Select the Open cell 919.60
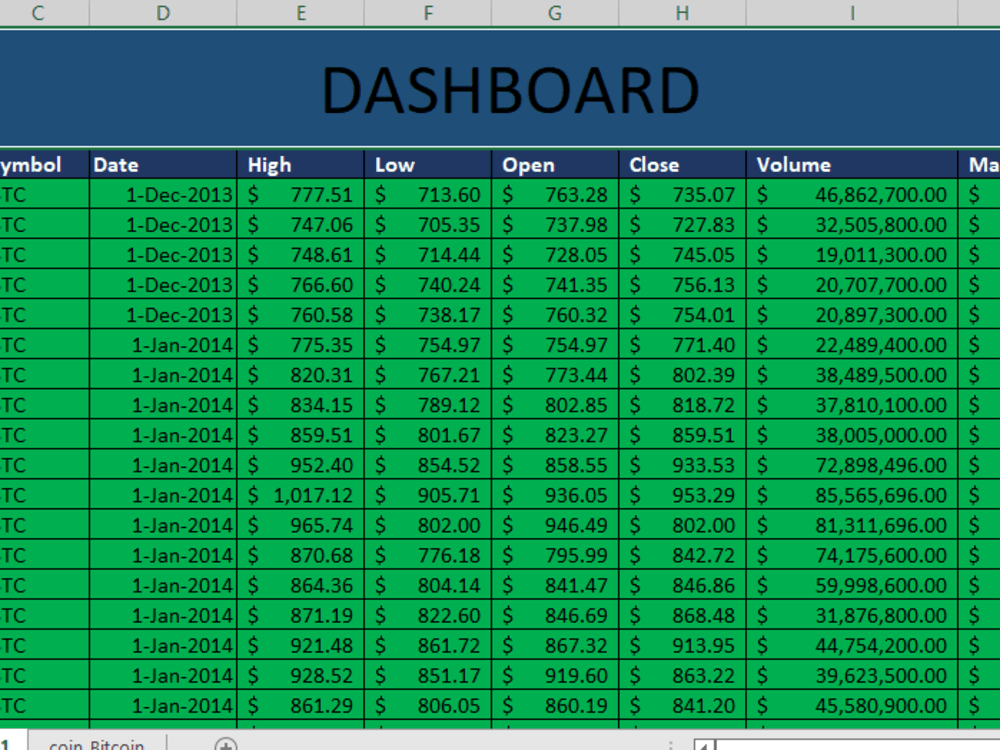1000x750 pixels. tap(555, 675)
